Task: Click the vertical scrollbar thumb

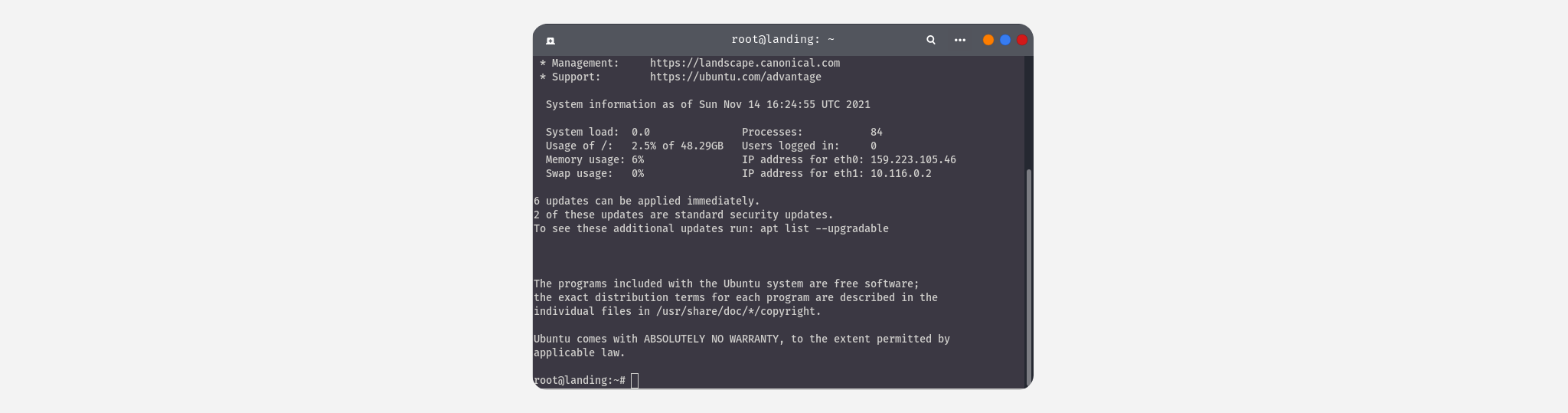Action: coord(1029,277)
